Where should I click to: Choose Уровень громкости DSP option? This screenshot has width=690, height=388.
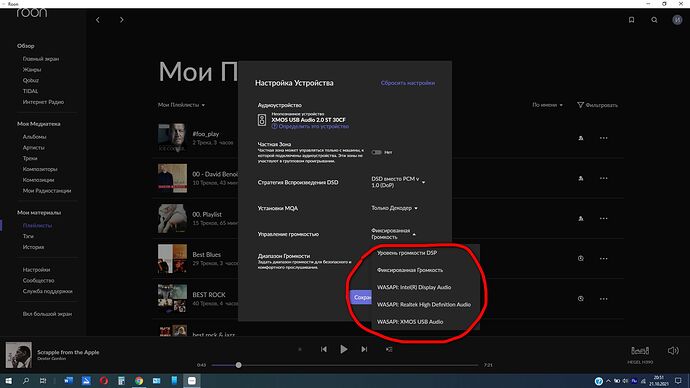tap(407, 253)
